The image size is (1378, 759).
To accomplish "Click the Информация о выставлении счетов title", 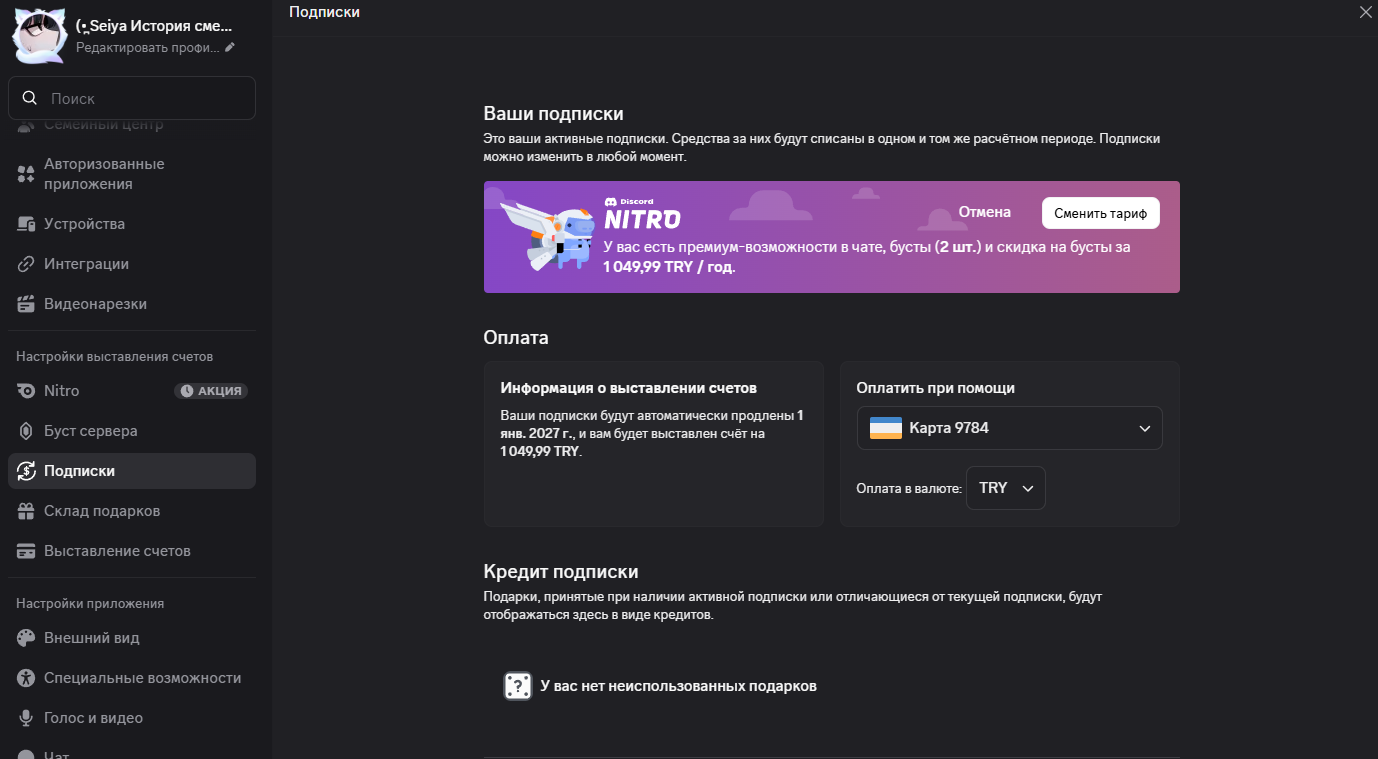I will [629, 388].
